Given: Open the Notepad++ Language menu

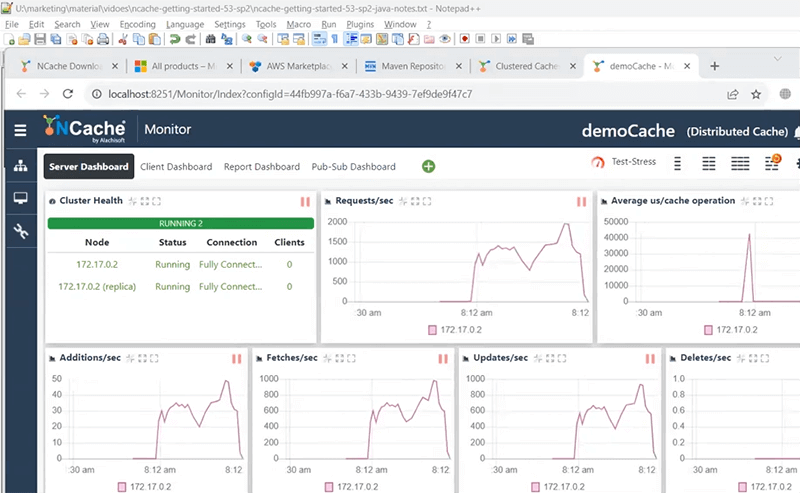Looking at the screenshot, I should [x=185, y=24].
